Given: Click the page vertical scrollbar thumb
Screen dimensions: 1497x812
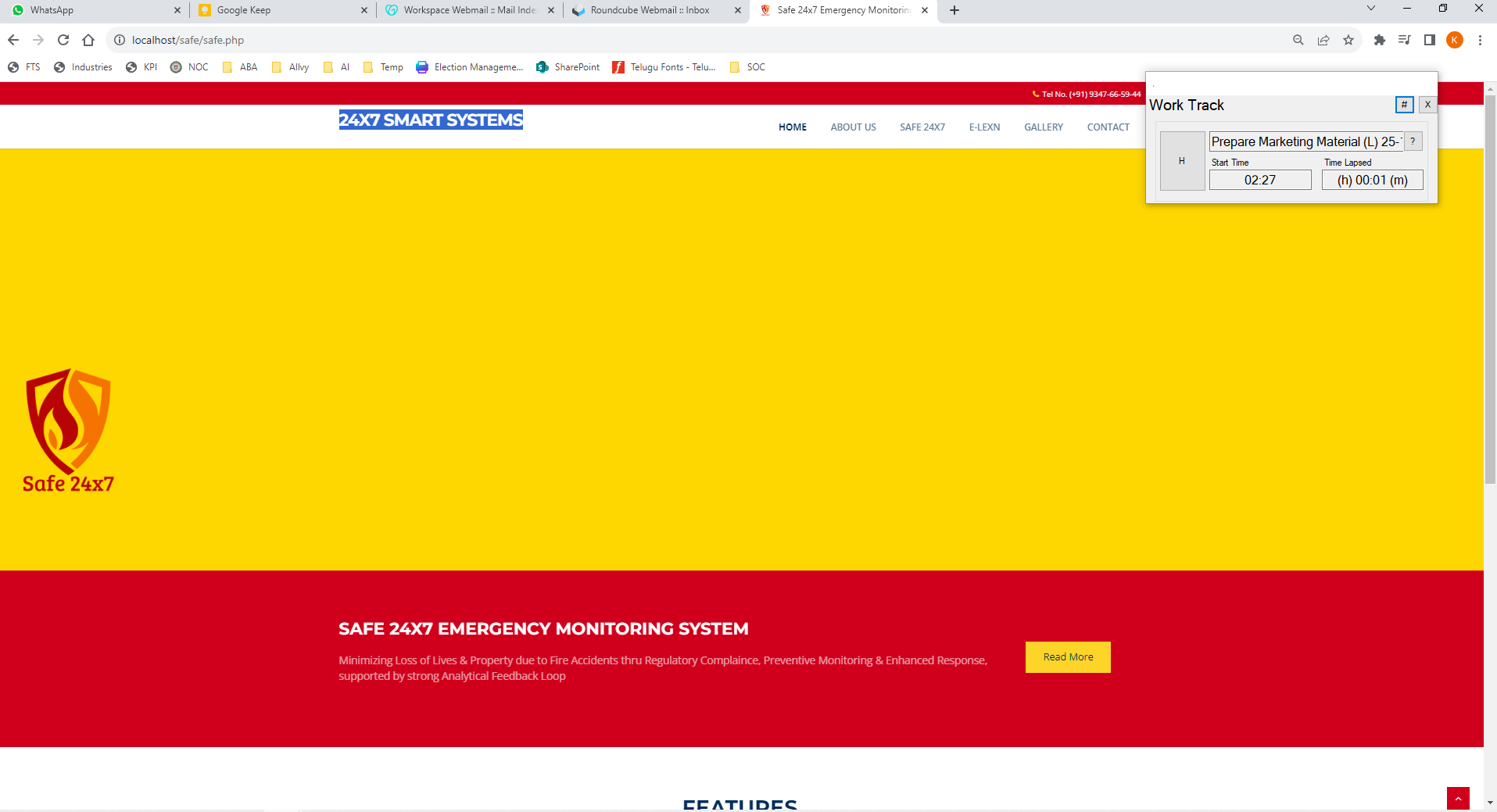Looking at the screenshot, I should [1490, 289].
